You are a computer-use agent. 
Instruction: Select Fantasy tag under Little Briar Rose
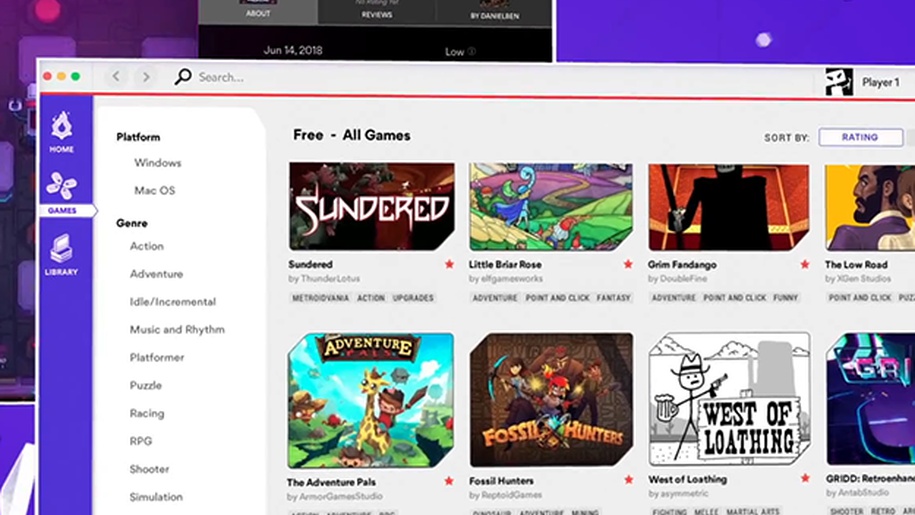[x=614, y=298]
